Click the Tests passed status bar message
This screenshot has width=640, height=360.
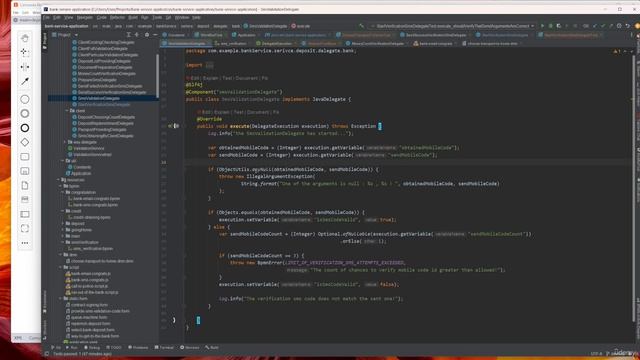point(82,354)
